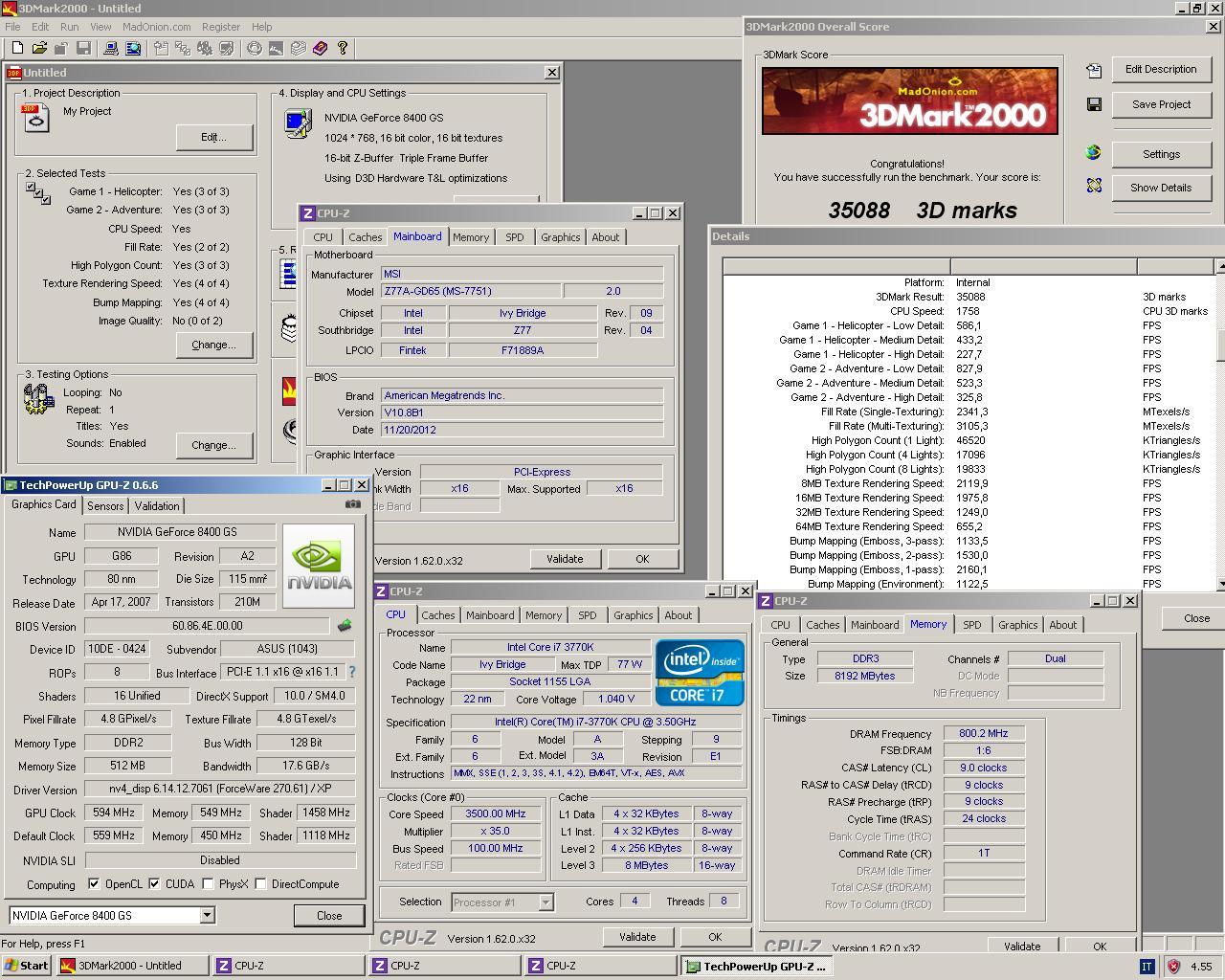Click the atom icon beside Show Details
This screenshot has width=1225, height=980.
point(1094,186)
